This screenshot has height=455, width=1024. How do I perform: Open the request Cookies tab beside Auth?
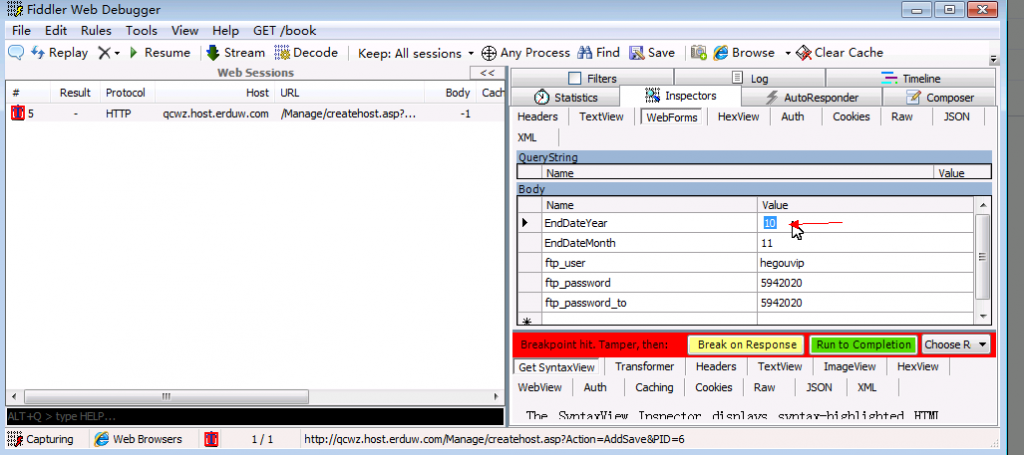tap(851, 117)
